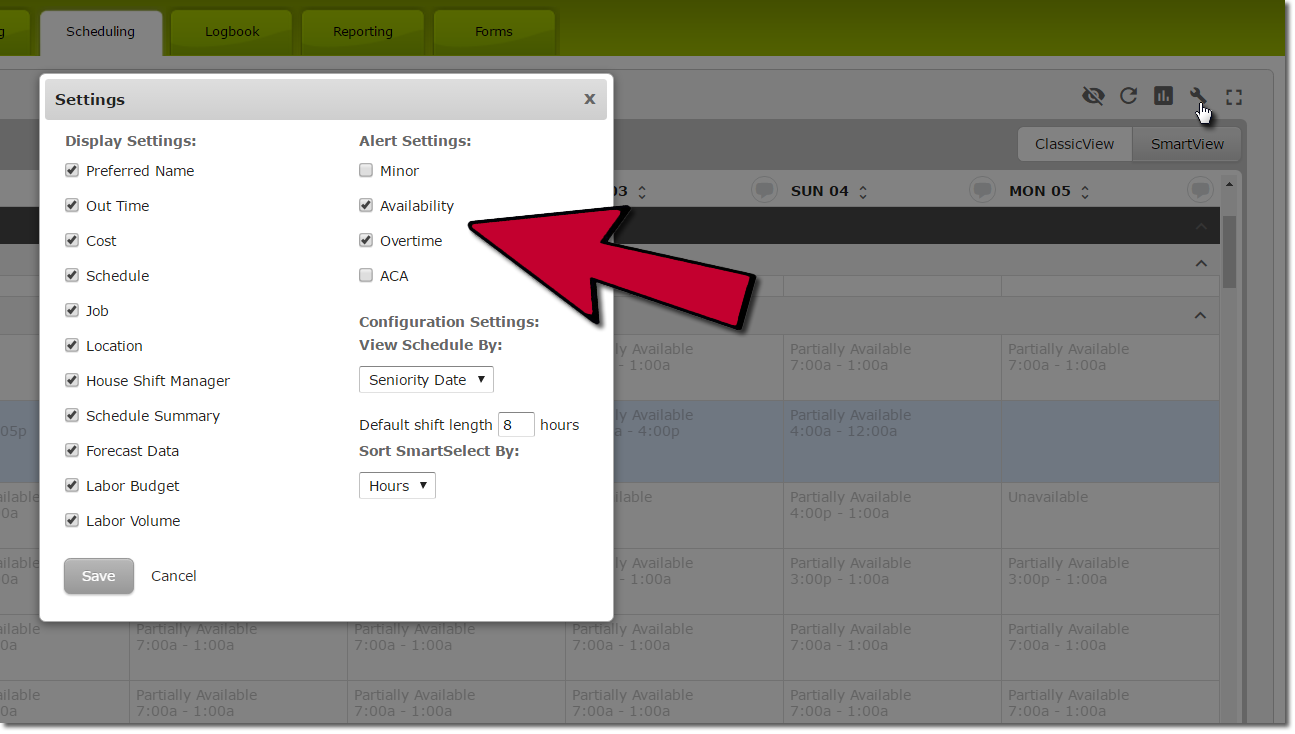Open the bar chart statistics icon
This screenshot has width=1295, height=734.
coord(1163,96)
